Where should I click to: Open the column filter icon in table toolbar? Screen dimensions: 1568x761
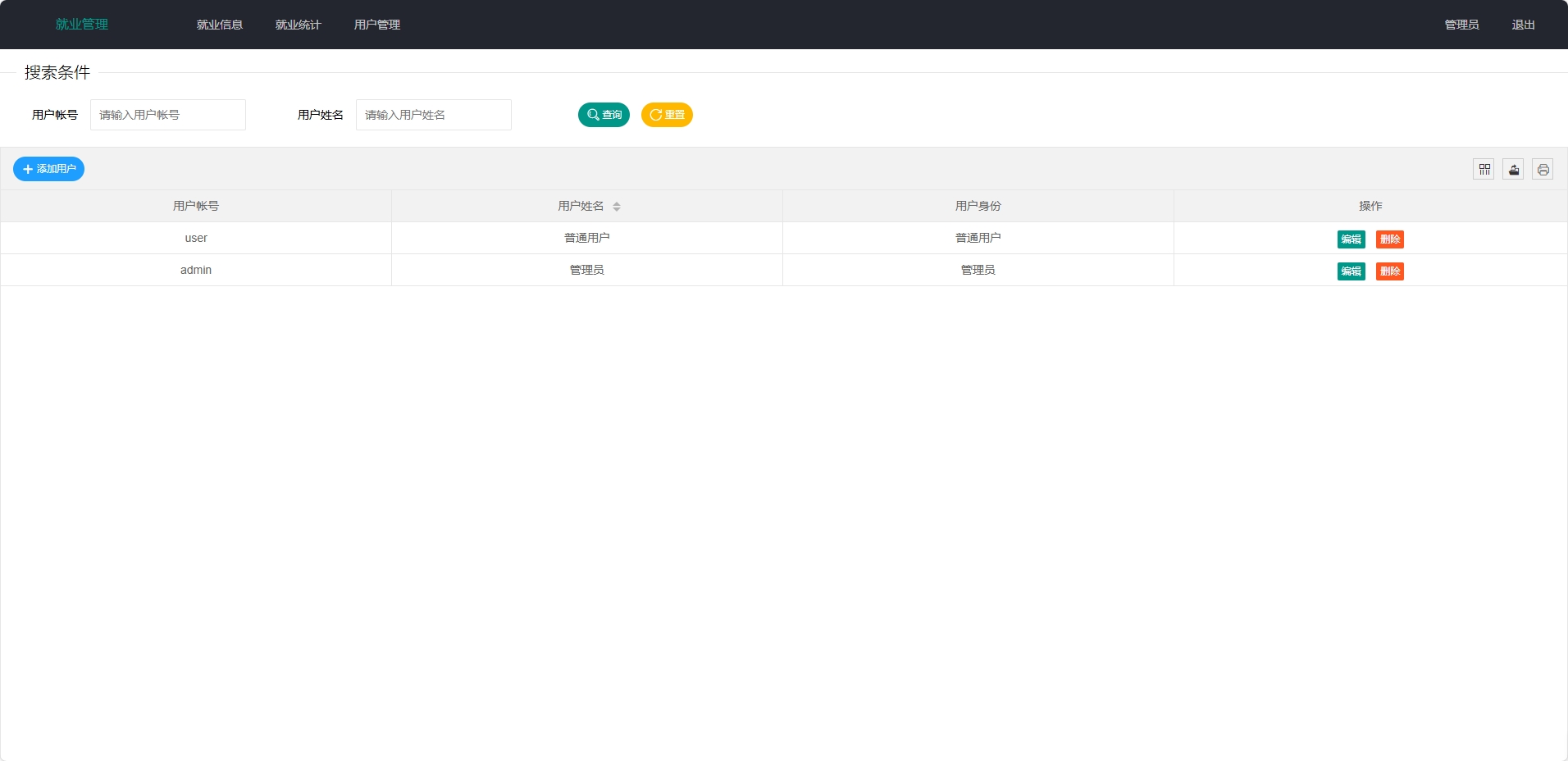pos(1484,169)
